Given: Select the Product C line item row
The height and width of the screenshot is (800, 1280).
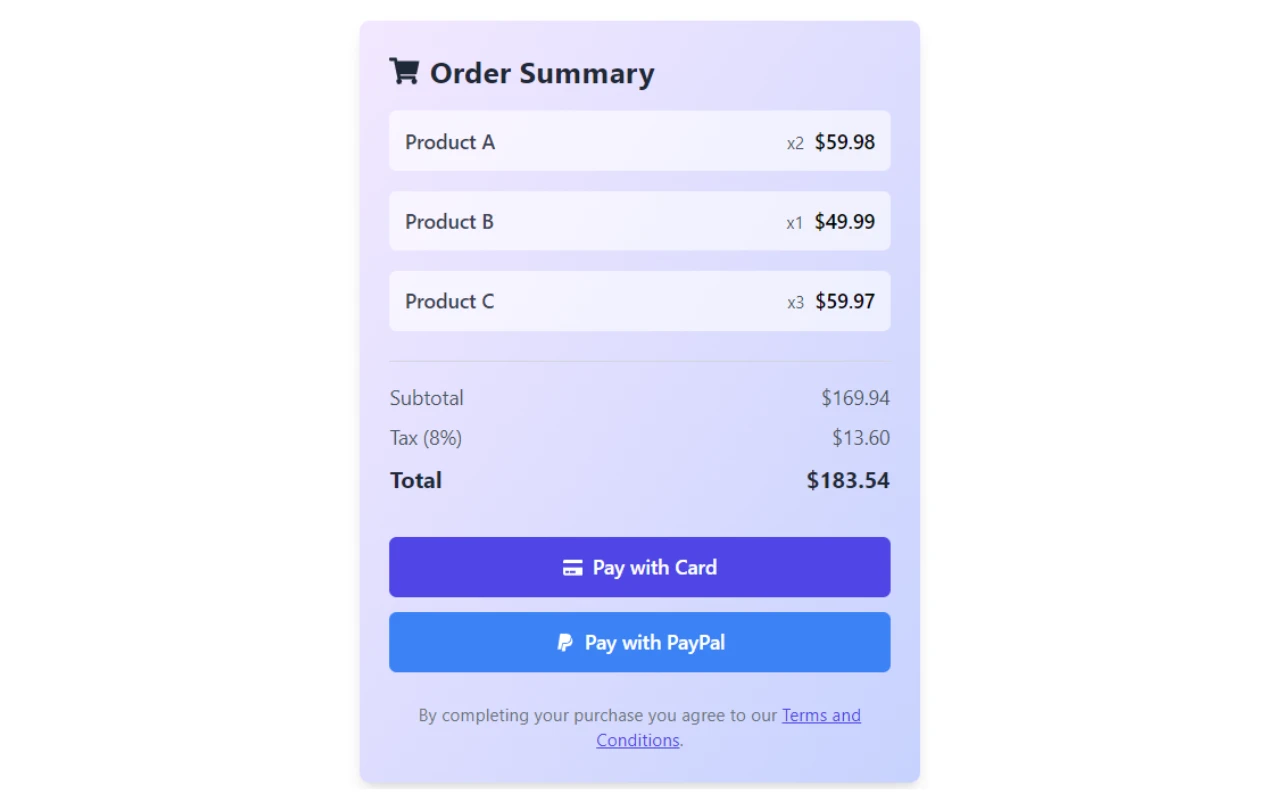Looking at the screenshot, I should click(x=640, y=301).
